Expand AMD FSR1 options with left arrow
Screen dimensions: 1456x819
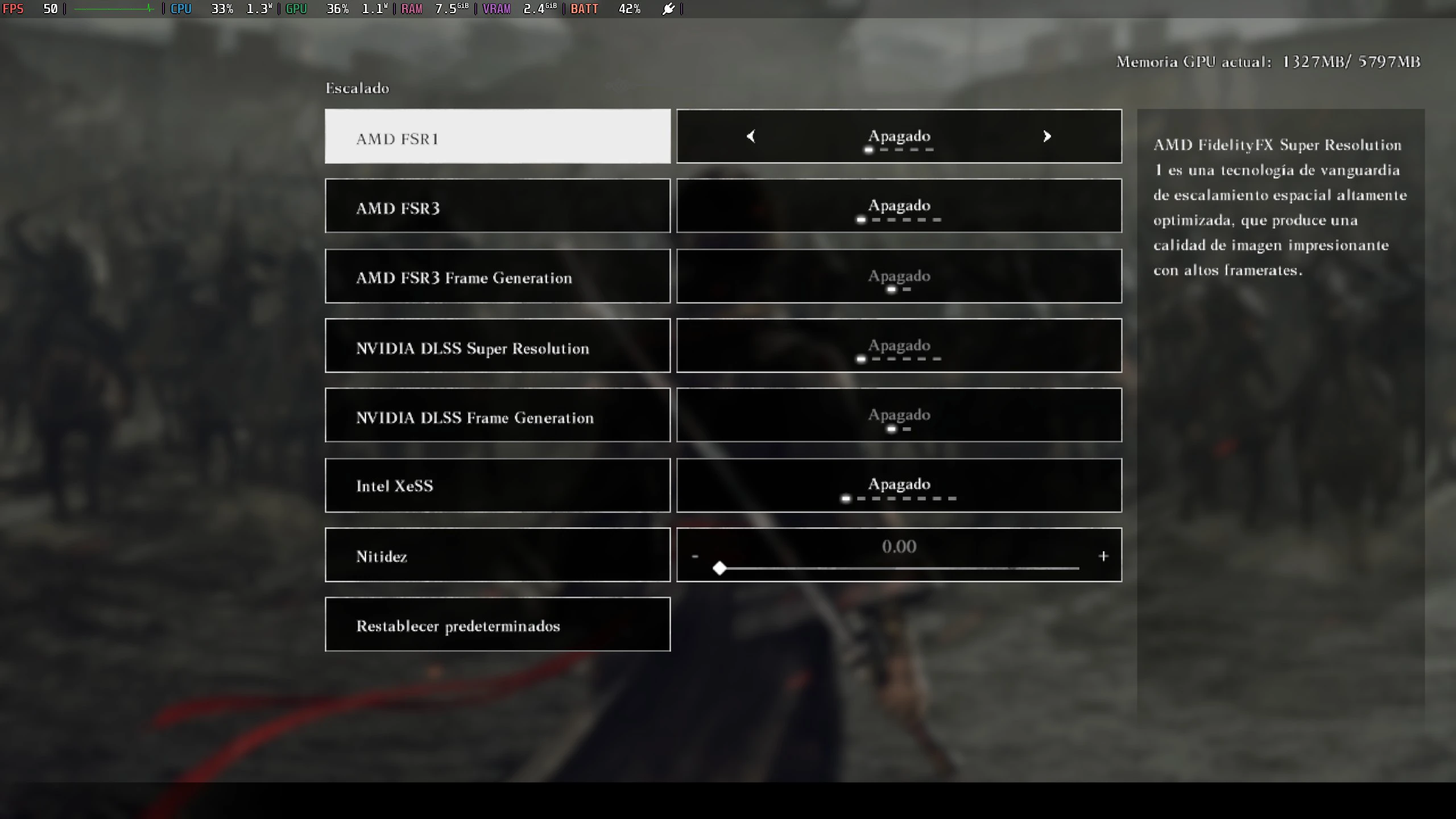coord(750,135)
